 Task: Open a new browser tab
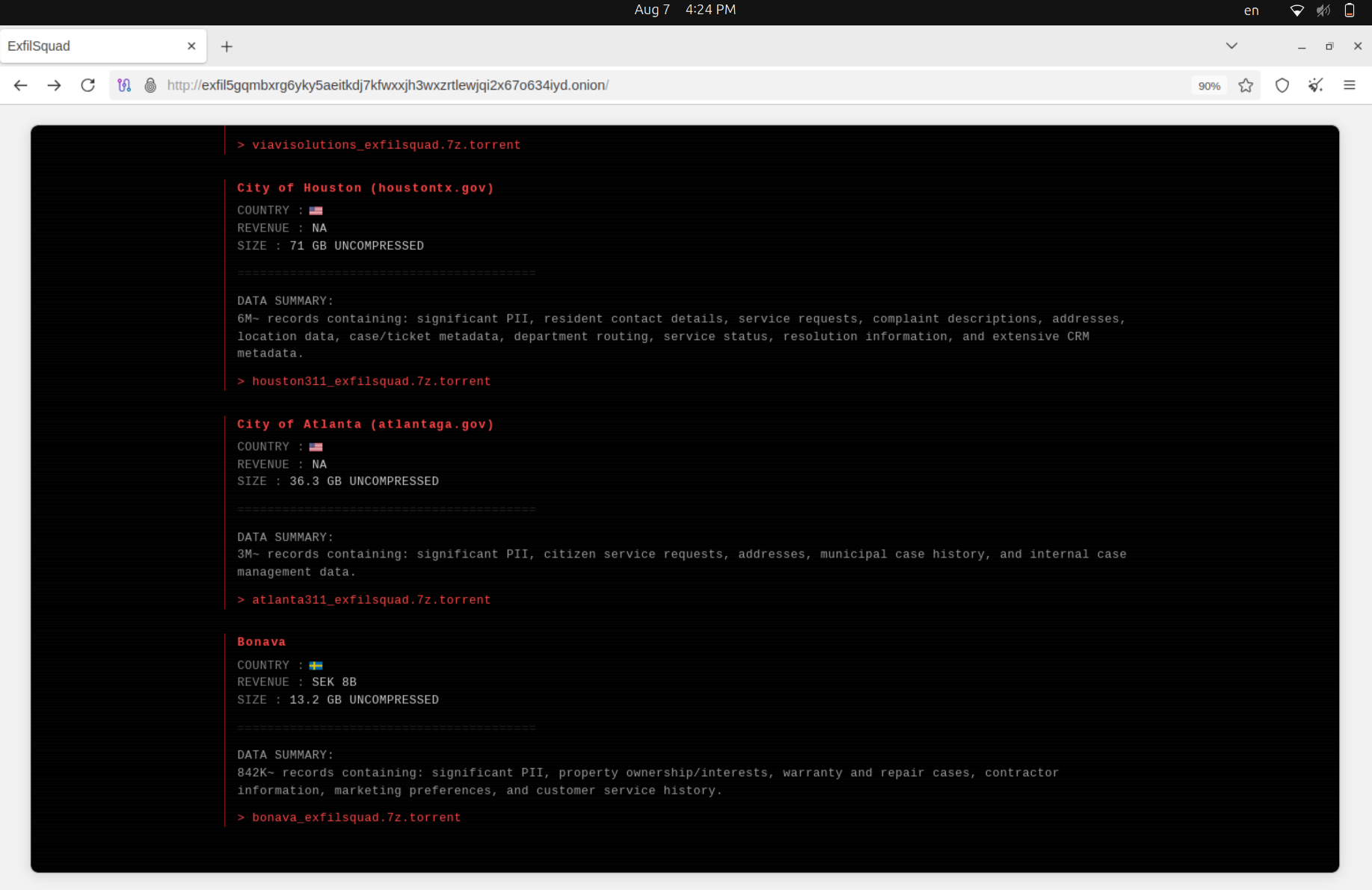coord(227,46)
